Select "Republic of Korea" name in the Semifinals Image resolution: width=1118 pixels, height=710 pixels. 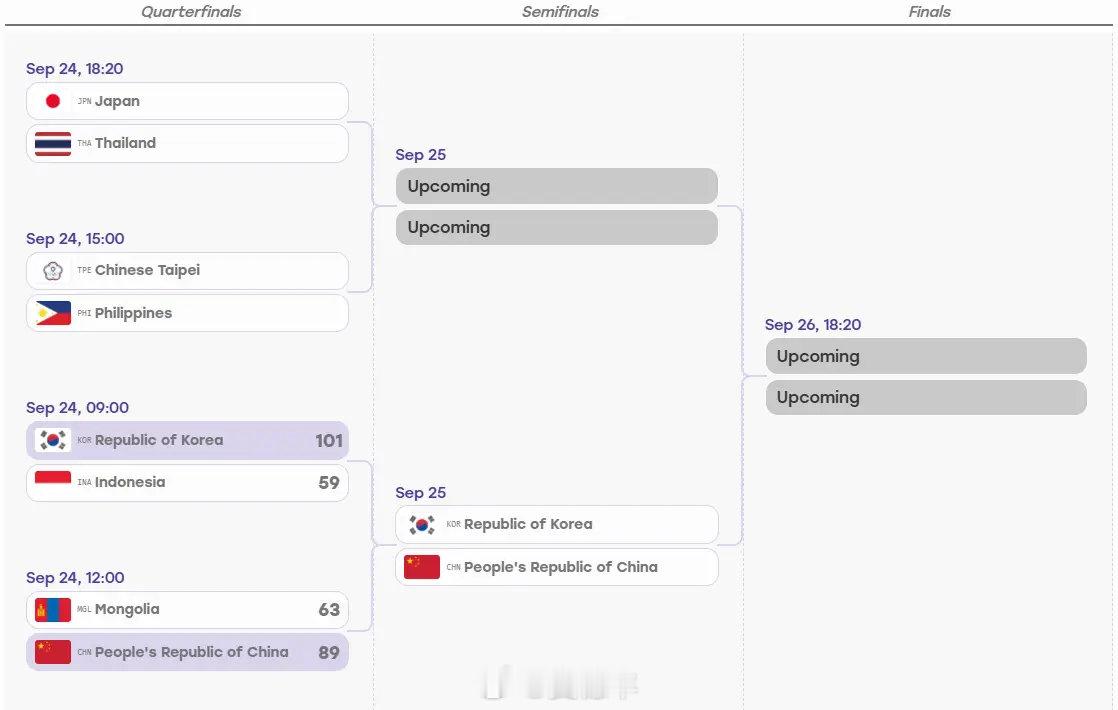[x=528, y=524]
